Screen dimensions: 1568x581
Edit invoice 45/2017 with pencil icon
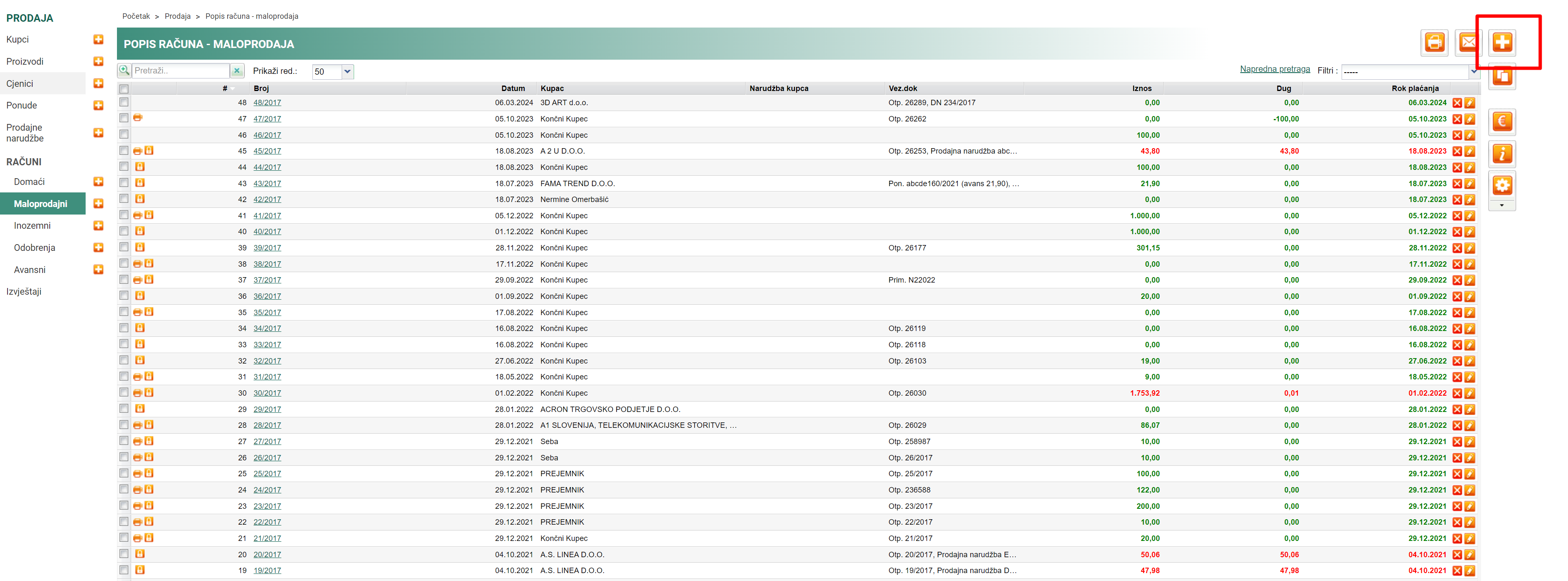[x=1469, y=152]
